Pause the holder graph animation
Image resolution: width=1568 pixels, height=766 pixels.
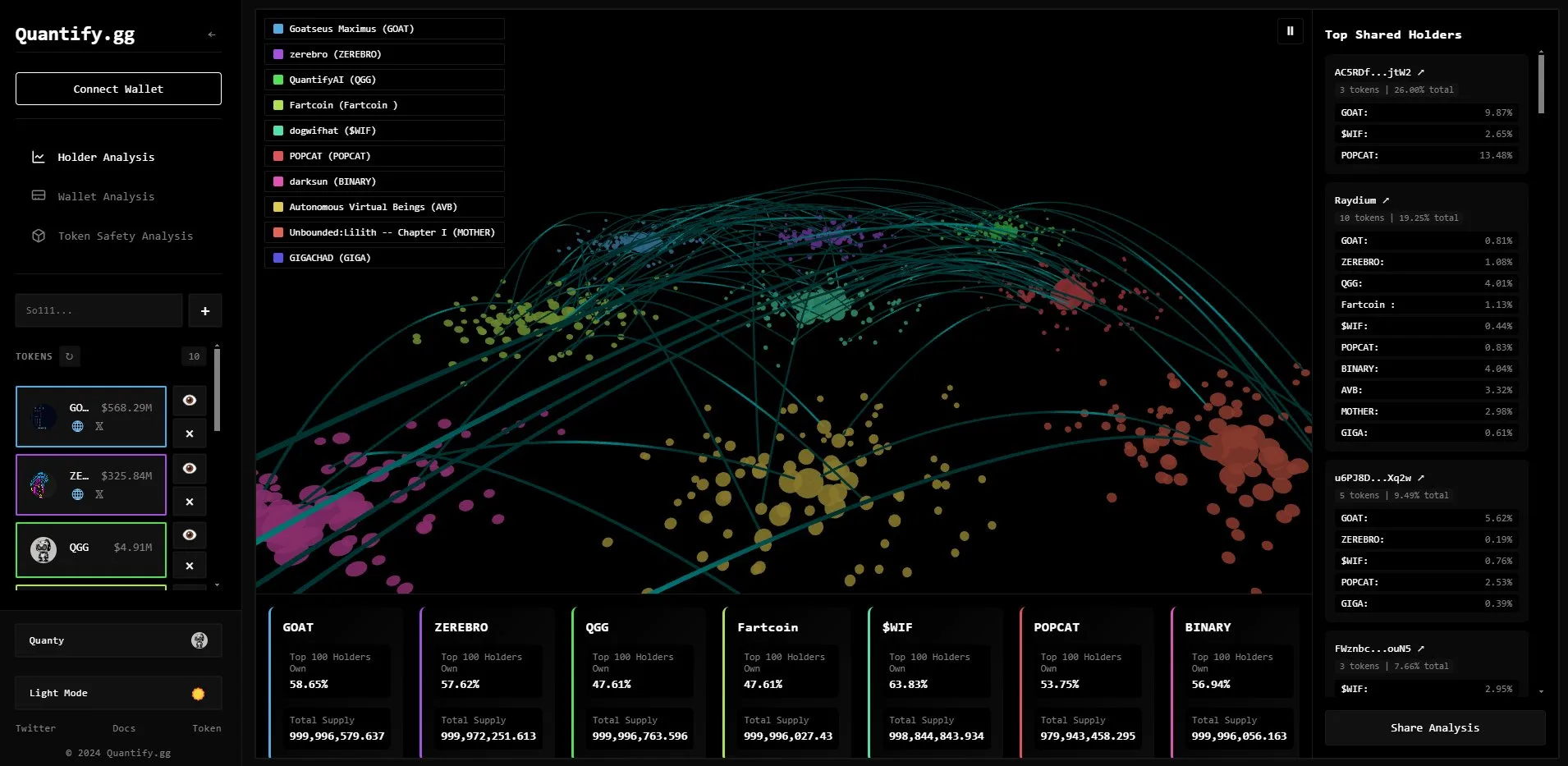point(1290,31)
